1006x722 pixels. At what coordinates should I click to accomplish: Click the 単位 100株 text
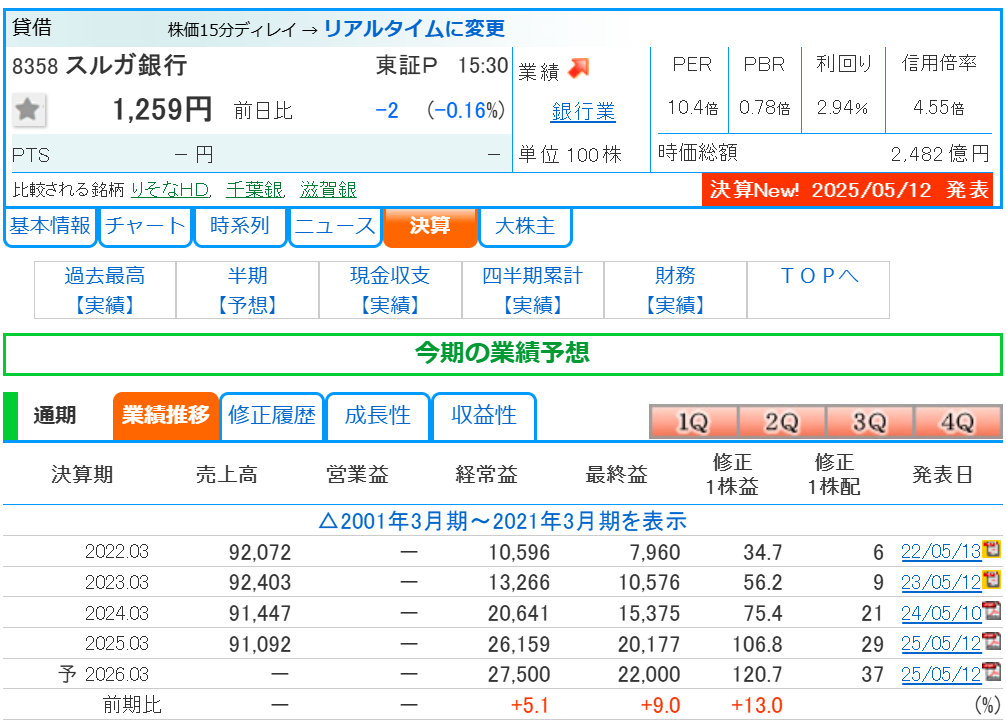570,155
